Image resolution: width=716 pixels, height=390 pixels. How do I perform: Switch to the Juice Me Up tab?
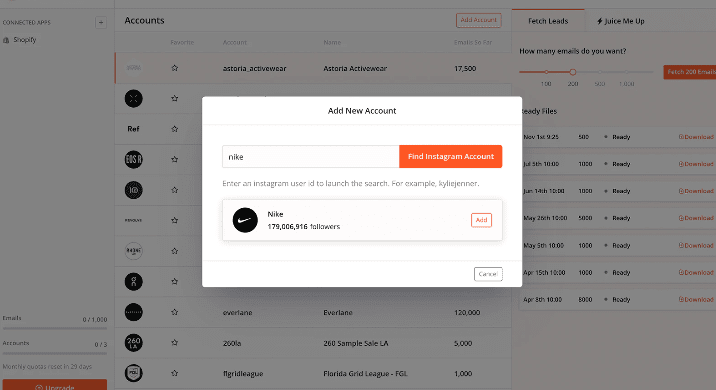[x=621, y=21]
